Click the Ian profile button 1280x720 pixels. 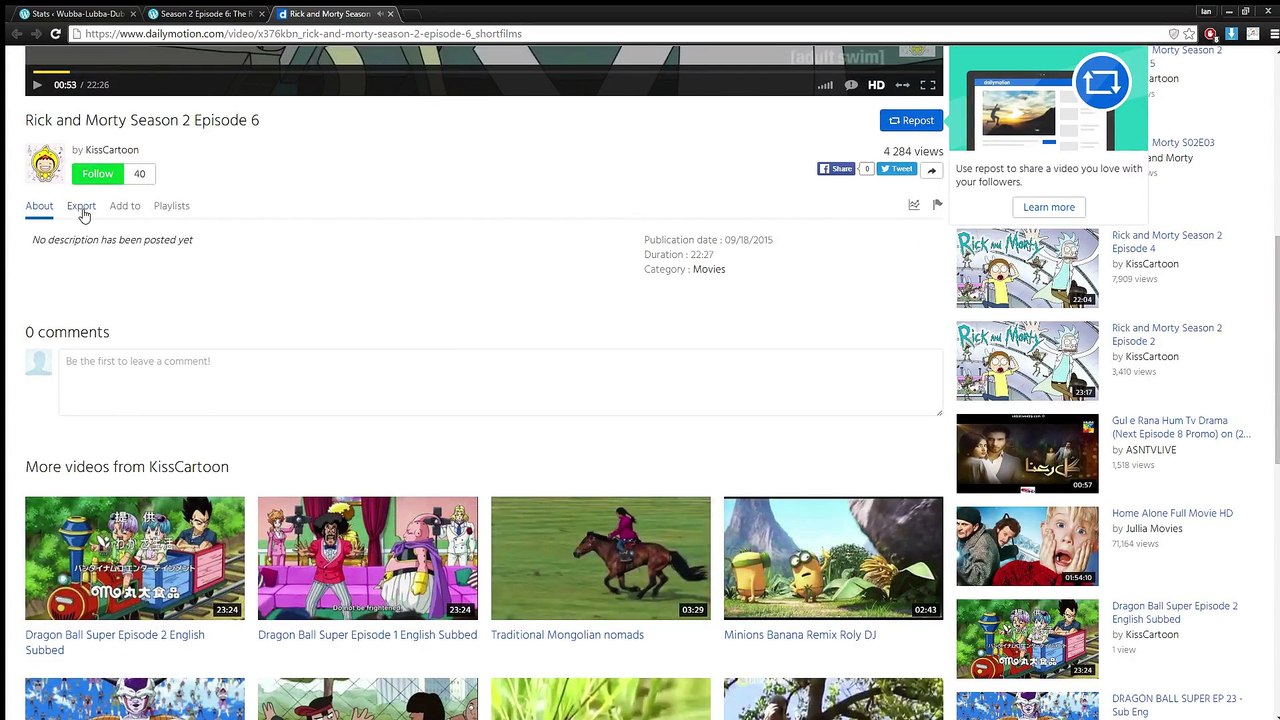pyautogui.click(x=1206, y=11)
